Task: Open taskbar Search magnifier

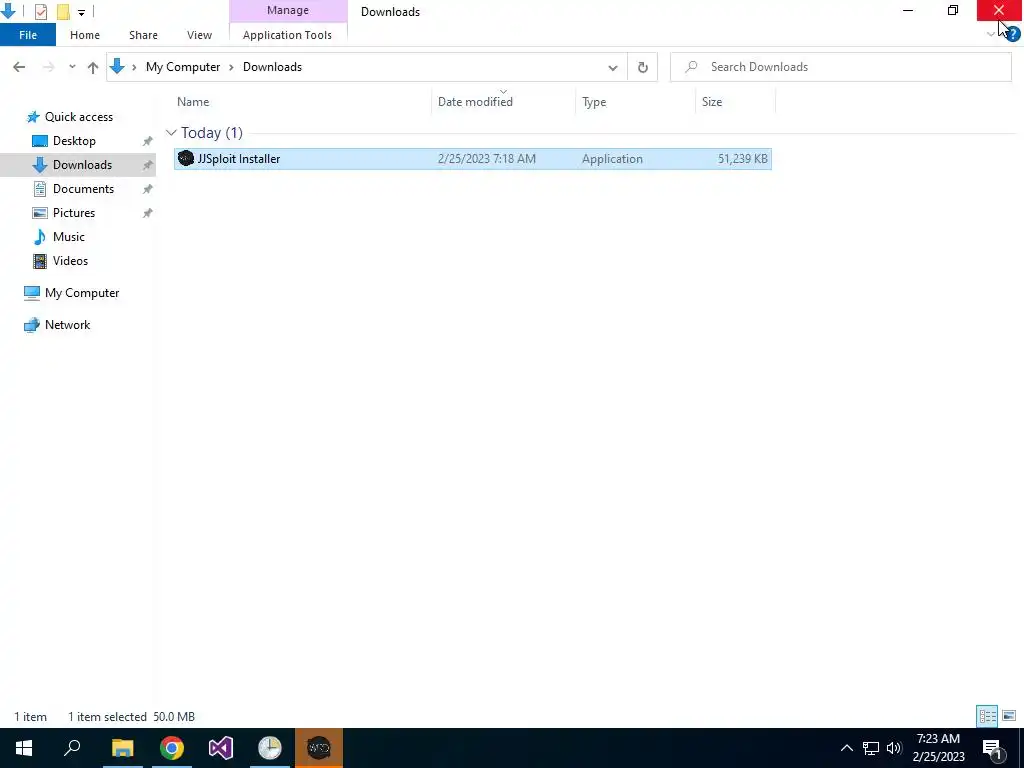Action: point(72,748)
